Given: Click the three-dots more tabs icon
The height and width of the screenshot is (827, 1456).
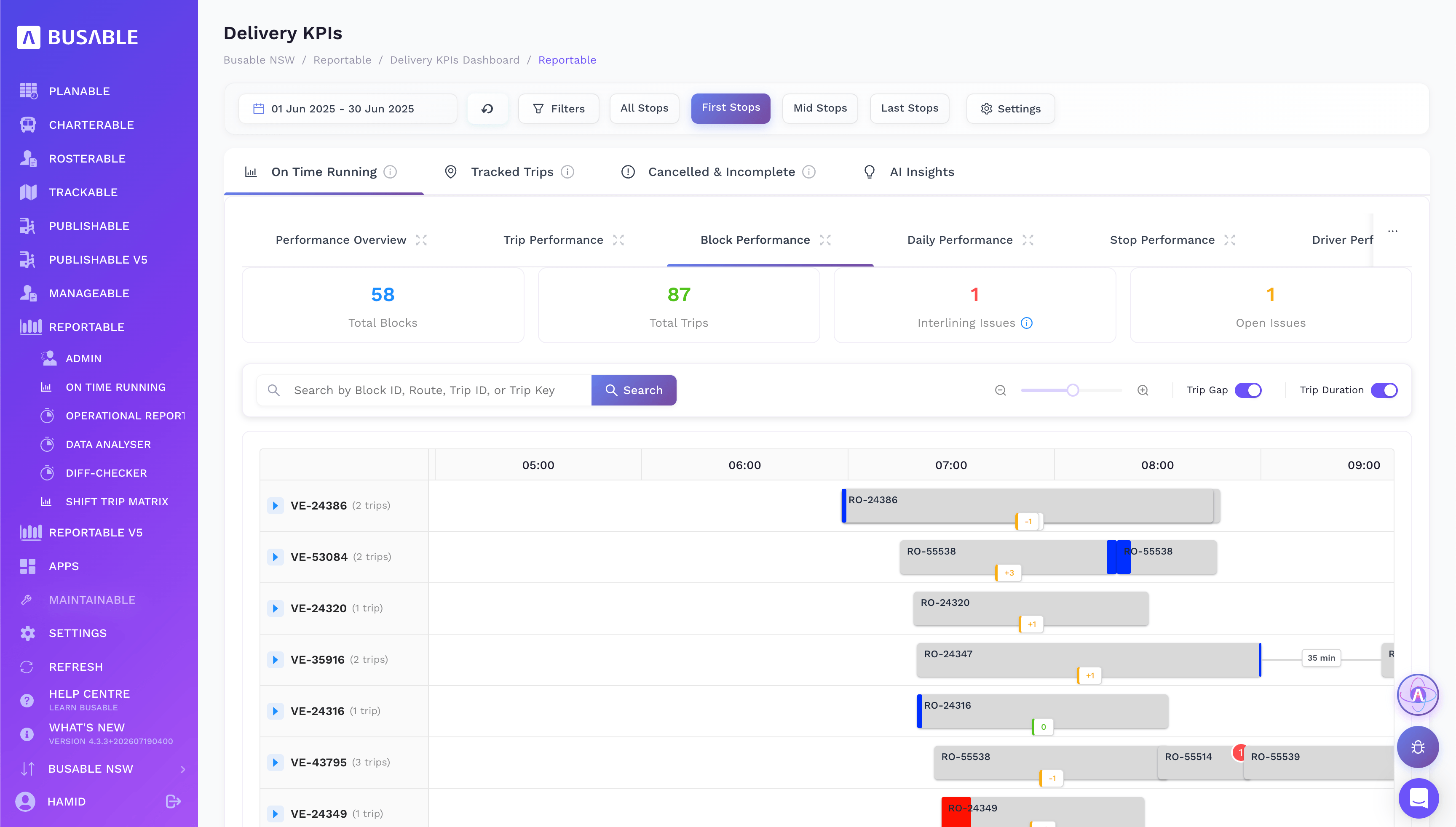Looking at the screenshot, I should pyautogui.click(x=1392, y=231).
